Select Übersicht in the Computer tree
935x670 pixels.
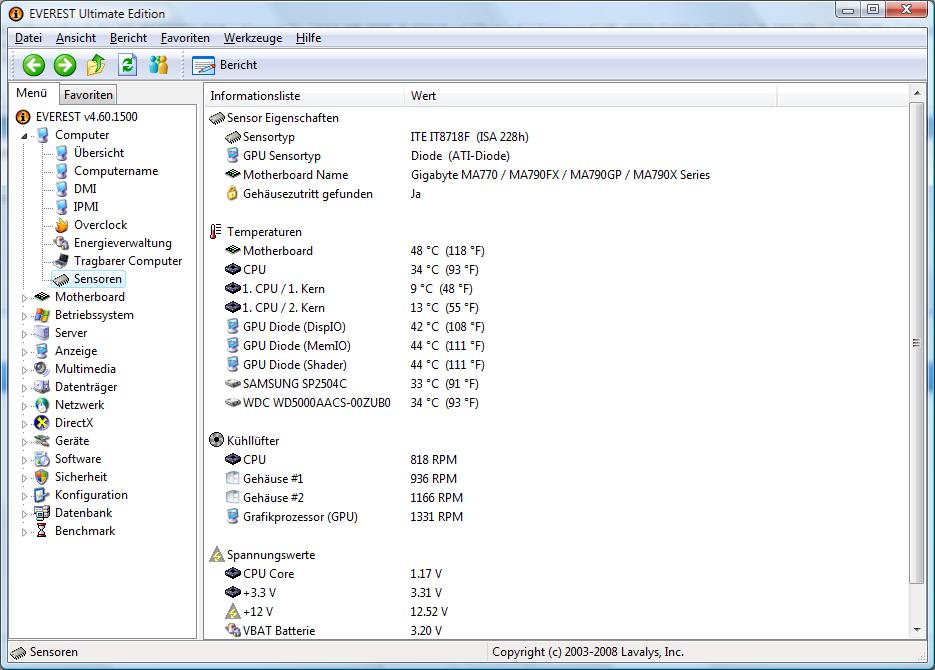point(99,153)
